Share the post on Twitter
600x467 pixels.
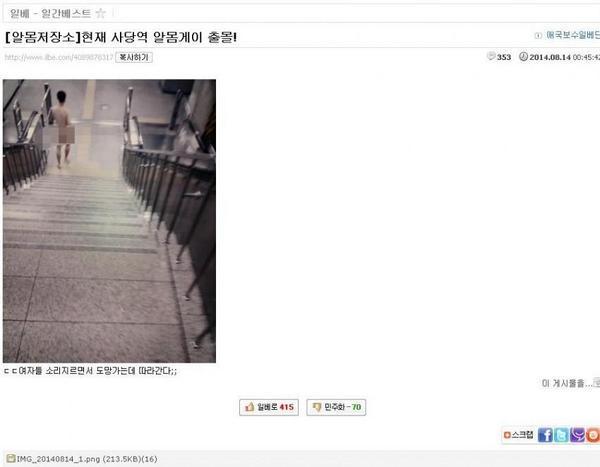561,435
